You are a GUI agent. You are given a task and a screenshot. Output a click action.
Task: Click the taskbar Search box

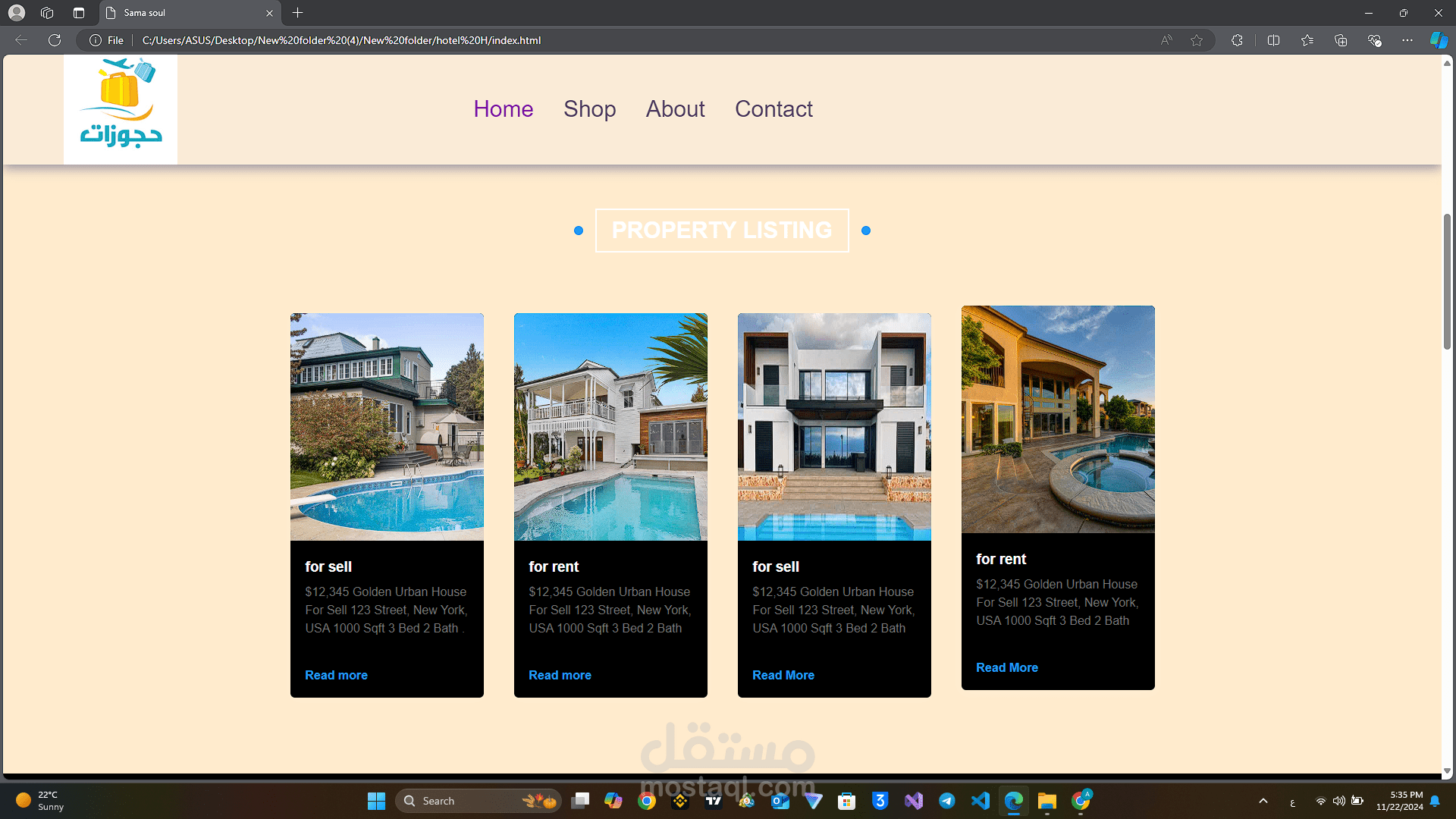click(x=478, y=801)
